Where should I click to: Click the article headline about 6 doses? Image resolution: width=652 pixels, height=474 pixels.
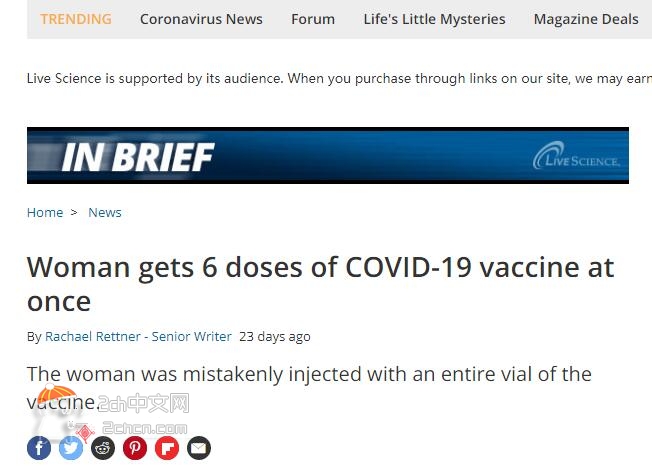point(320,284)
